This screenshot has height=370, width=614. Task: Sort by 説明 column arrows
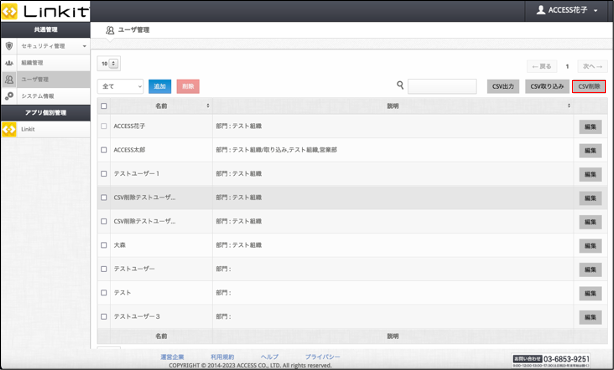569,106
